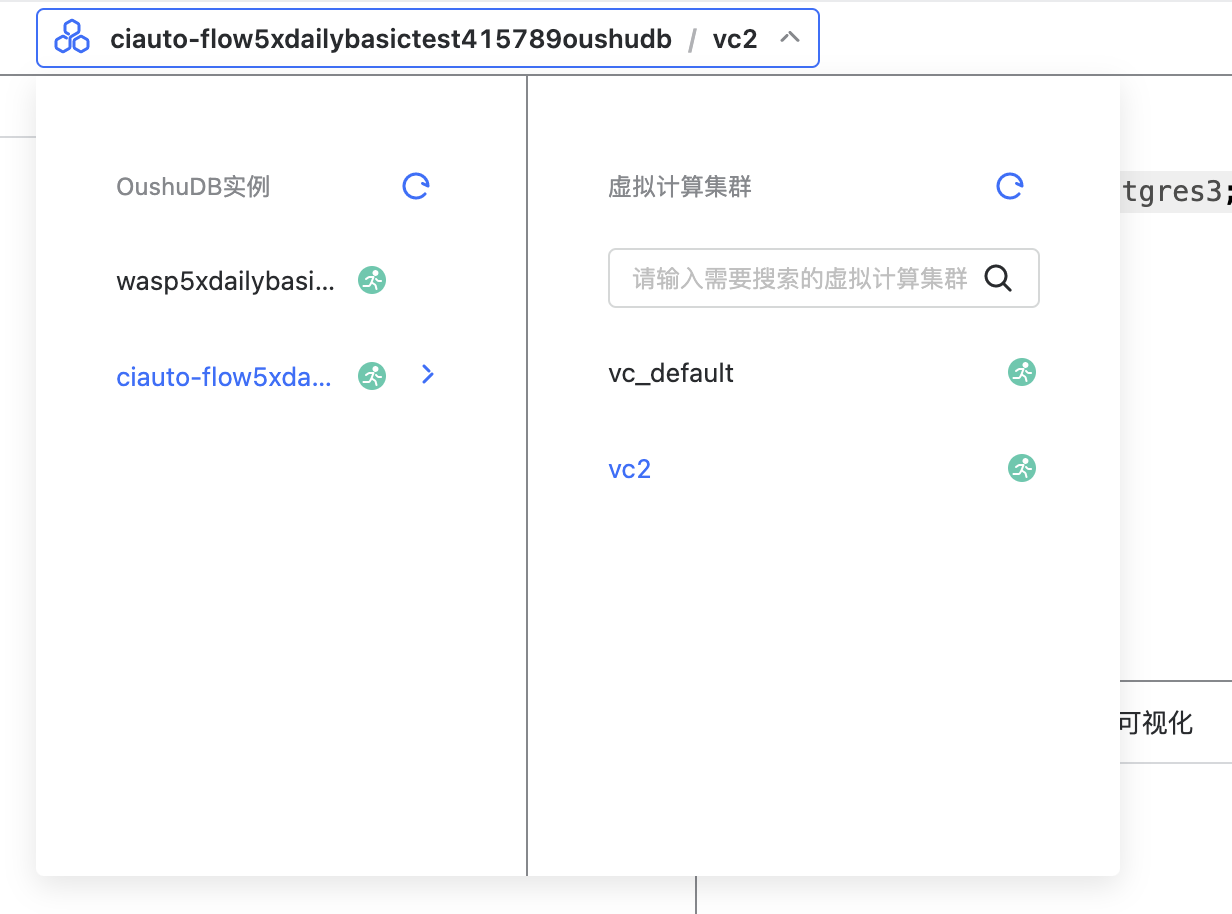Click the hexagon cluster icon in selector
1232x914 pixels.
point(72,38)
